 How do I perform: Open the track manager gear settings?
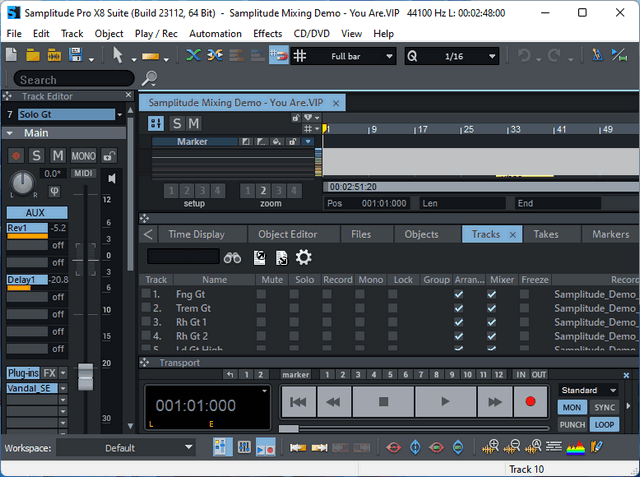click(x=303, y=258)
